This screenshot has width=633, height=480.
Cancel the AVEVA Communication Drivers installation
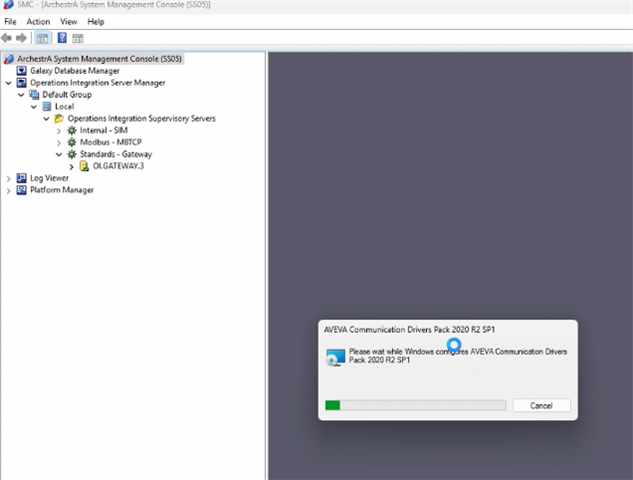[541, 405]
